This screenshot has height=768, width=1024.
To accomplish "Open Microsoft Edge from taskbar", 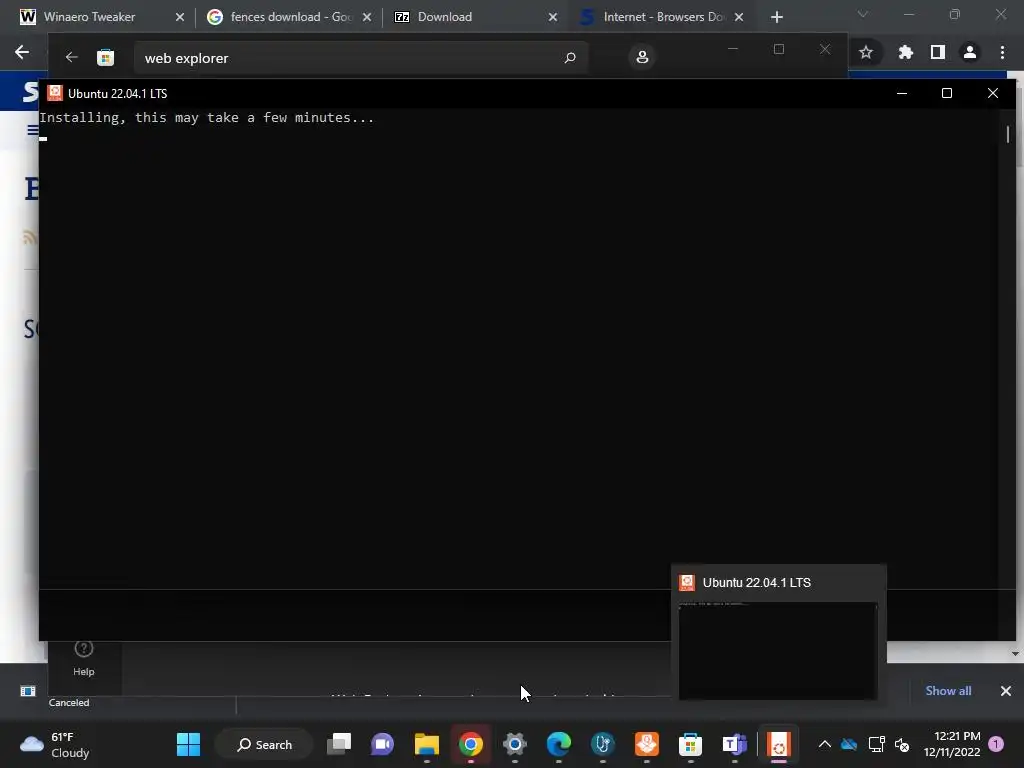I will [558, 744].
